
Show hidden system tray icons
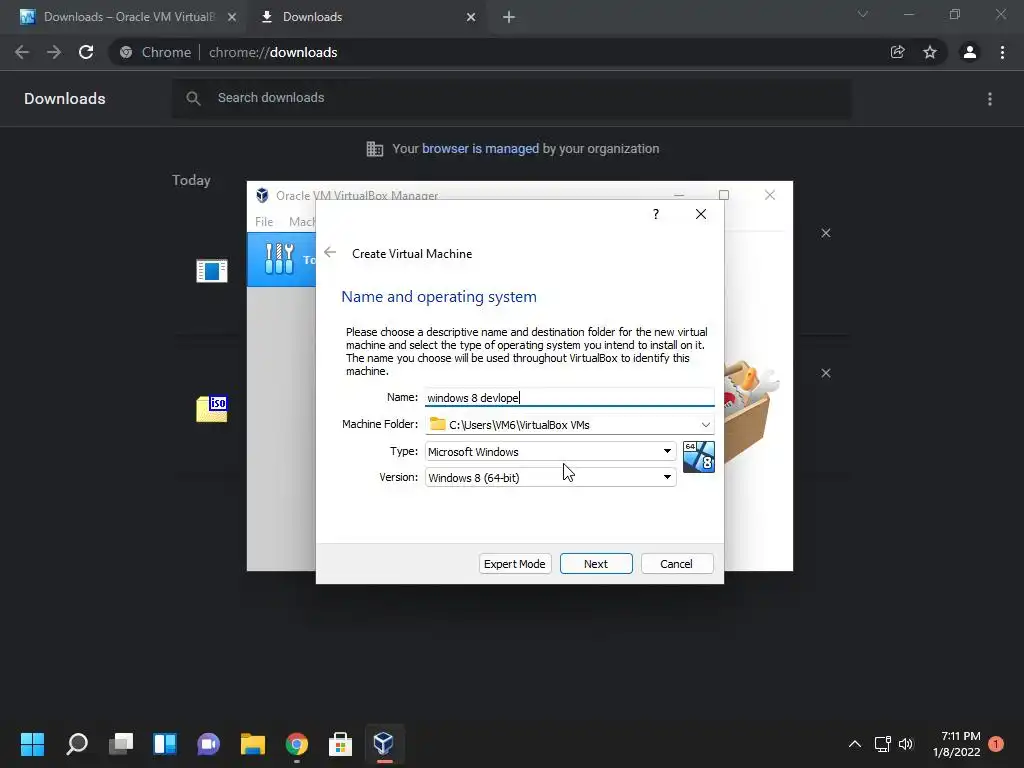(x=854, y=744)
